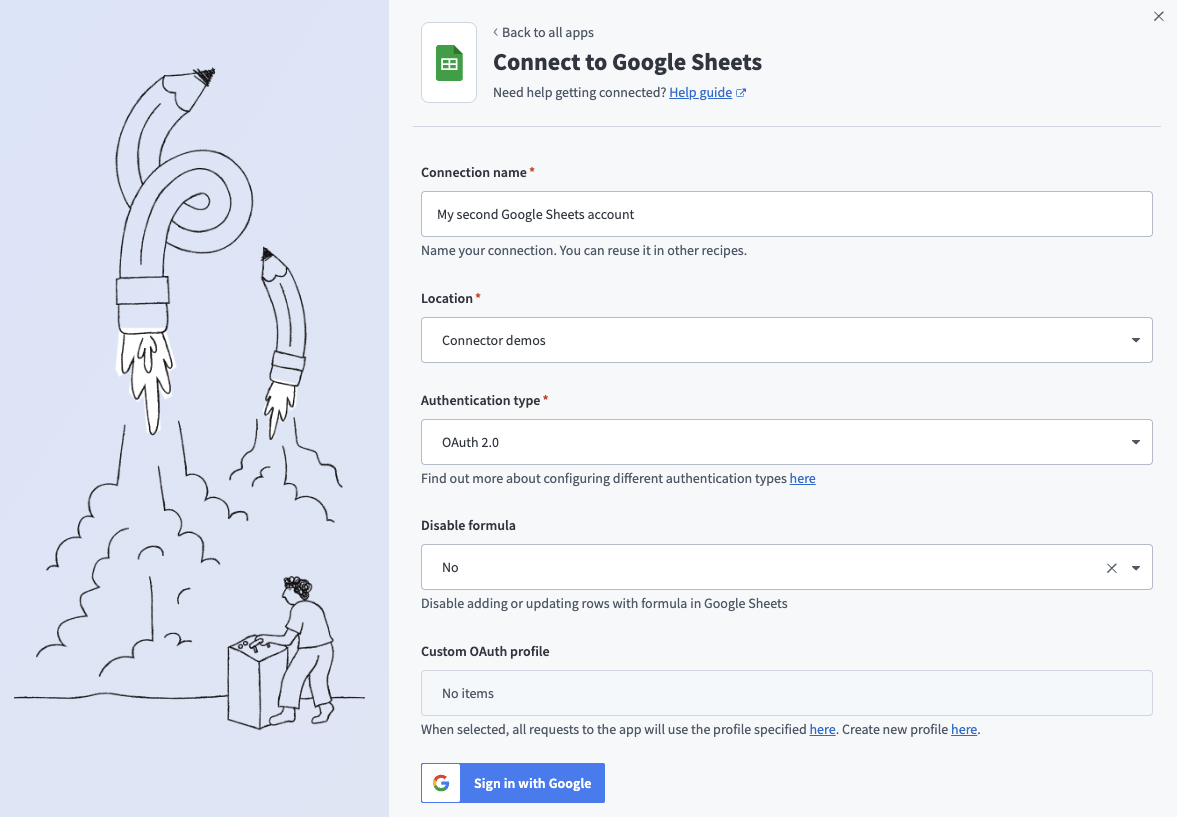Click the Google G logo on sign-in button

tap(440, 783)
